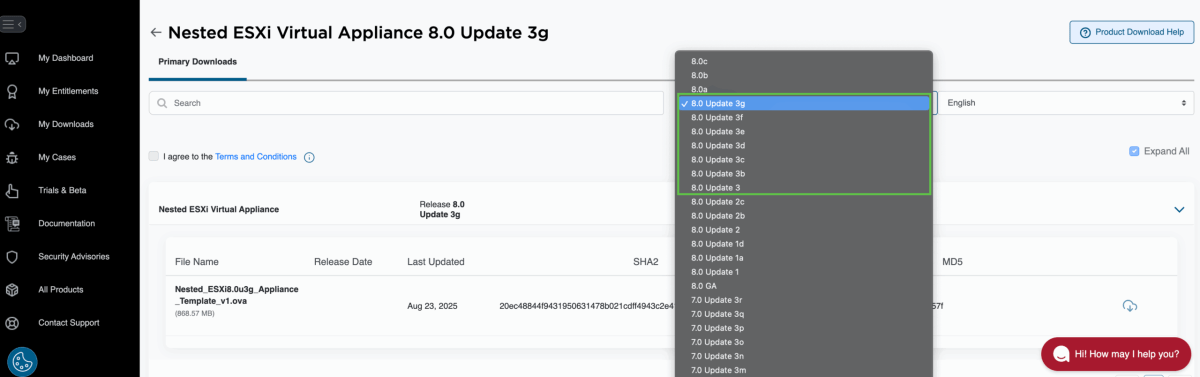
Task: Open the Terms and Conditions link
Action: [x=256, y=157]
